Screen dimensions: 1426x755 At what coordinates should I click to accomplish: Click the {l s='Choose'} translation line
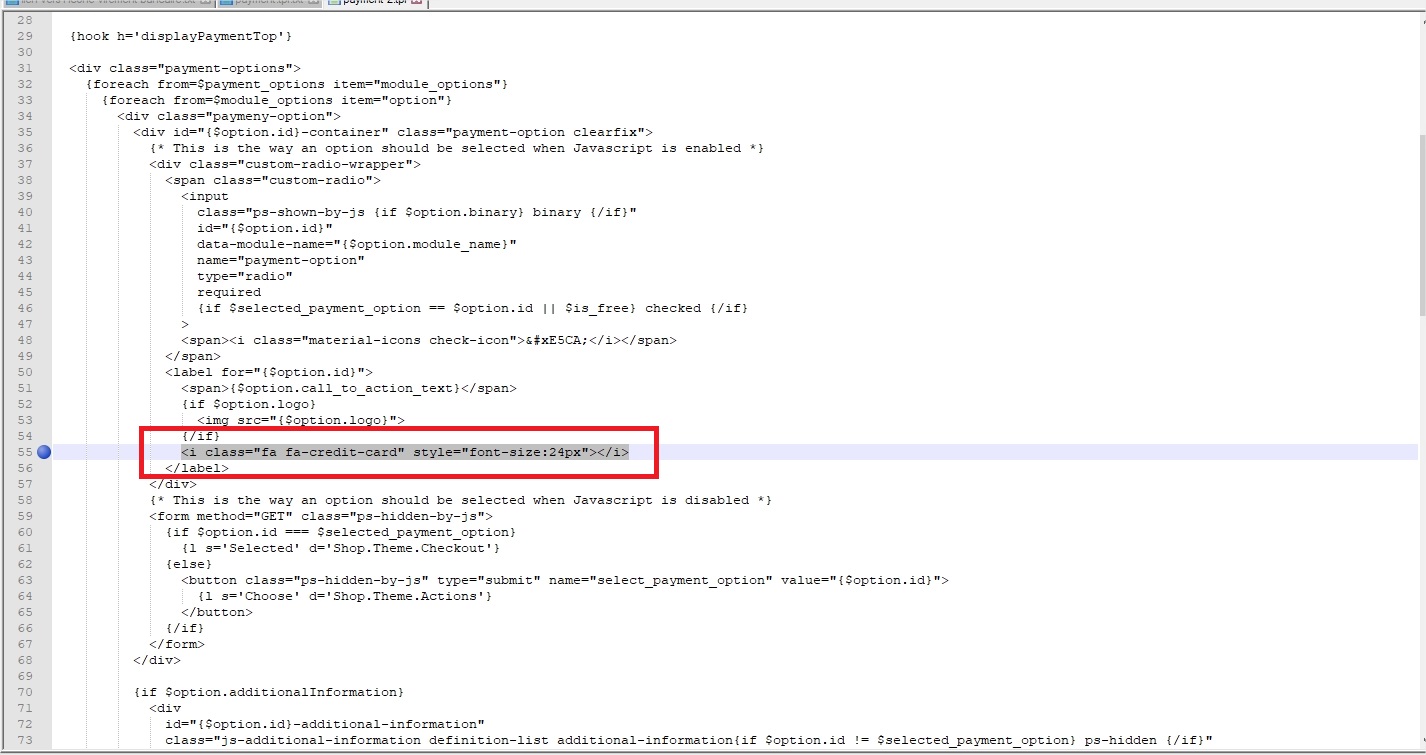click(345, 596)
